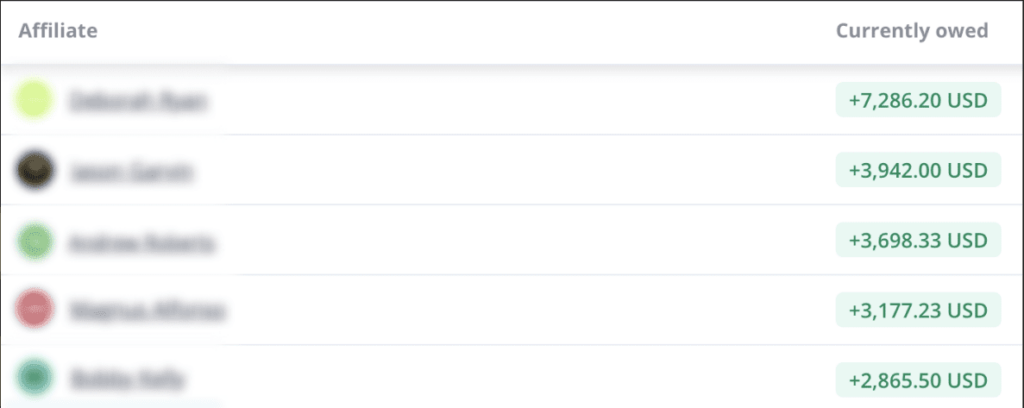Open affiliate name beside the lime-green avatar

point(138,101)
